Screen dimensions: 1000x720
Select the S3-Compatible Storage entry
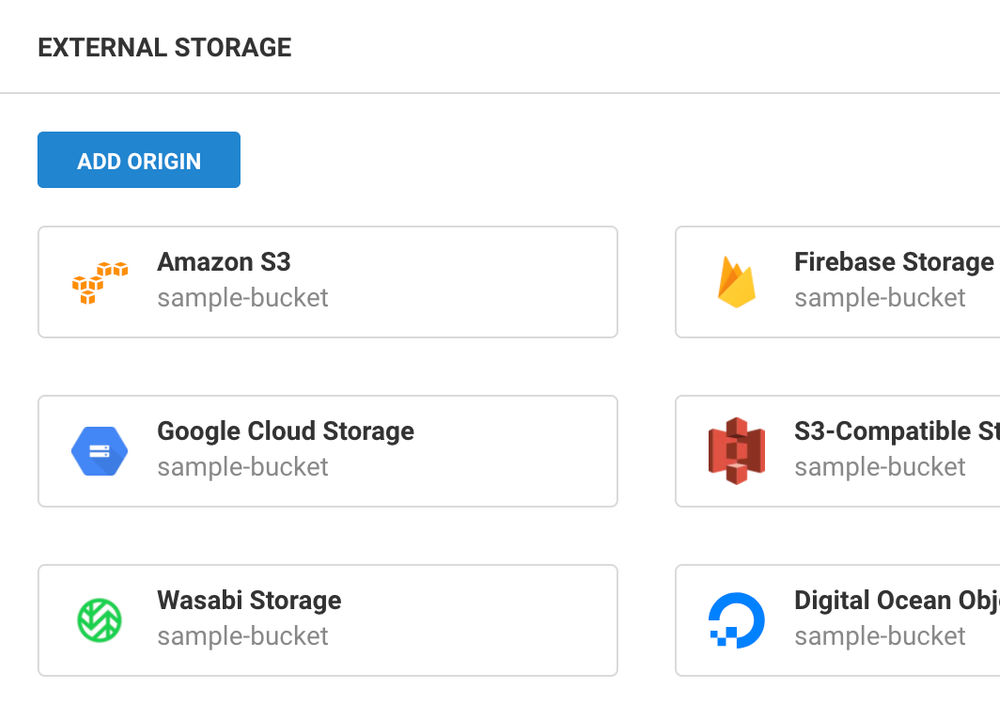(850, 451)
